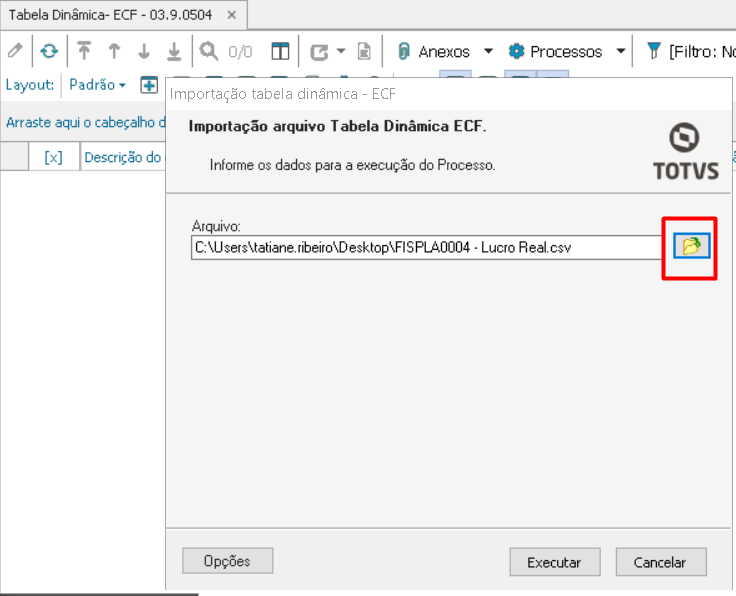Open the Processos menu

click(x=555, y=51)
